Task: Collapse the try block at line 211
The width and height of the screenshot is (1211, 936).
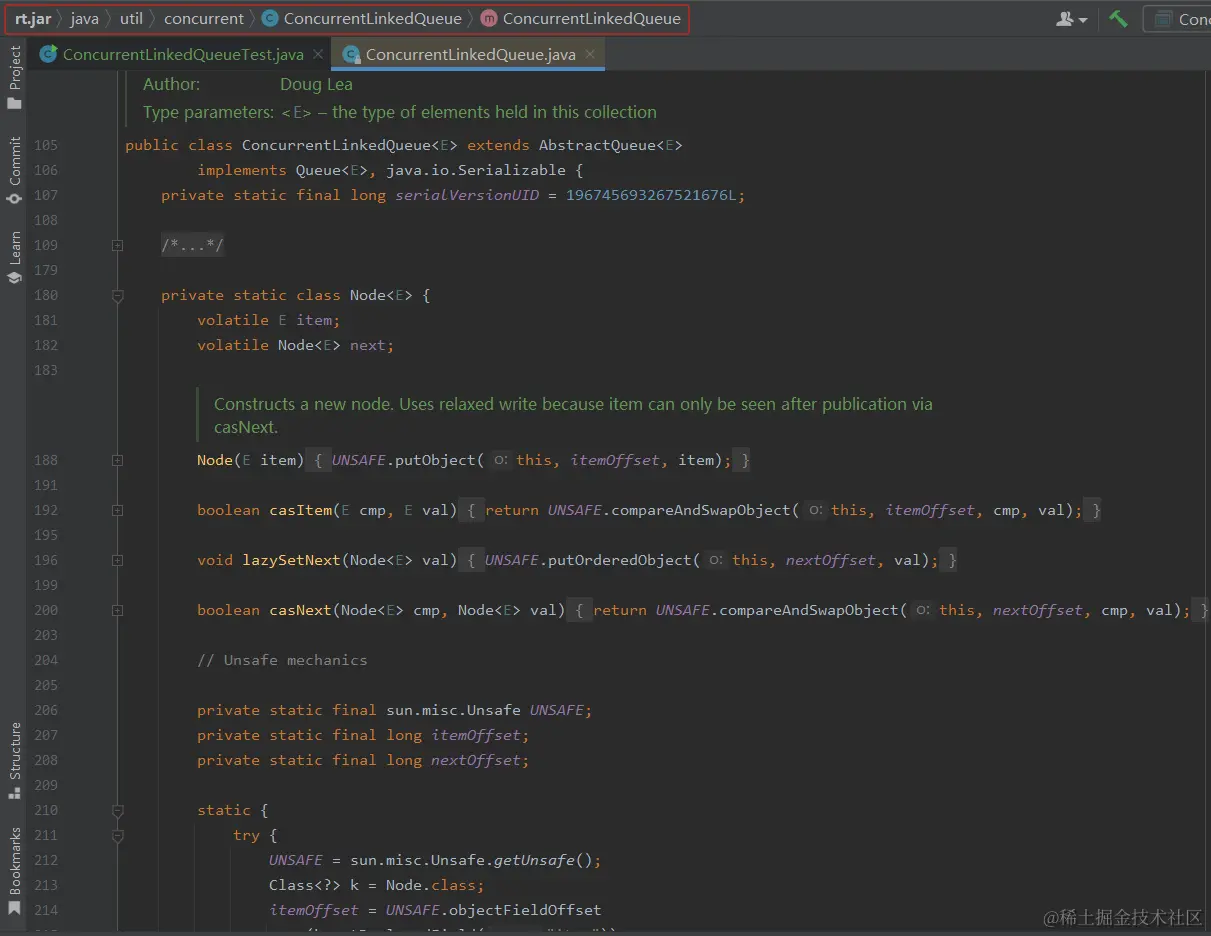Action: 118,835
